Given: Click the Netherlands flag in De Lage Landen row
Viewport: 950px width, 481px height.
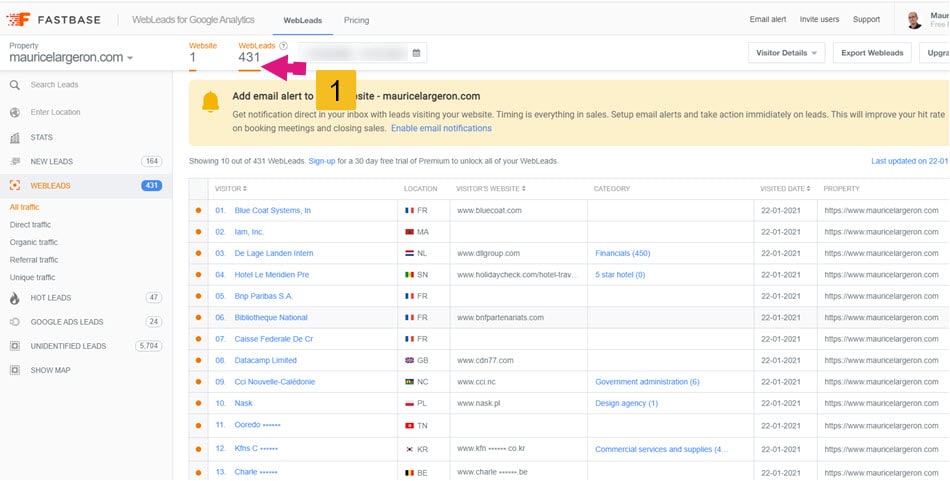Looking at the screenshot, I should click(410, 254).
